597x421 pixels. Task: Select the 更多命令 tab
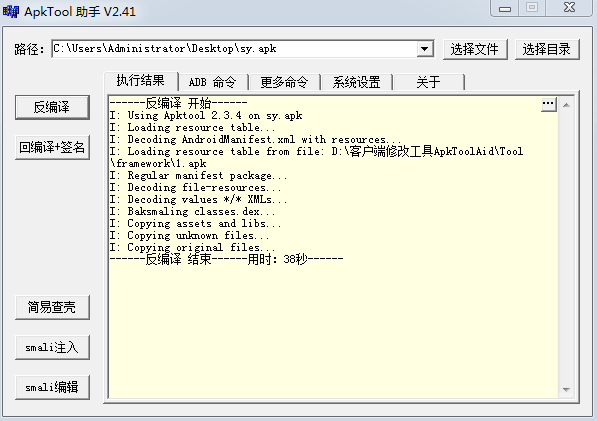click(x=284, y=82)
